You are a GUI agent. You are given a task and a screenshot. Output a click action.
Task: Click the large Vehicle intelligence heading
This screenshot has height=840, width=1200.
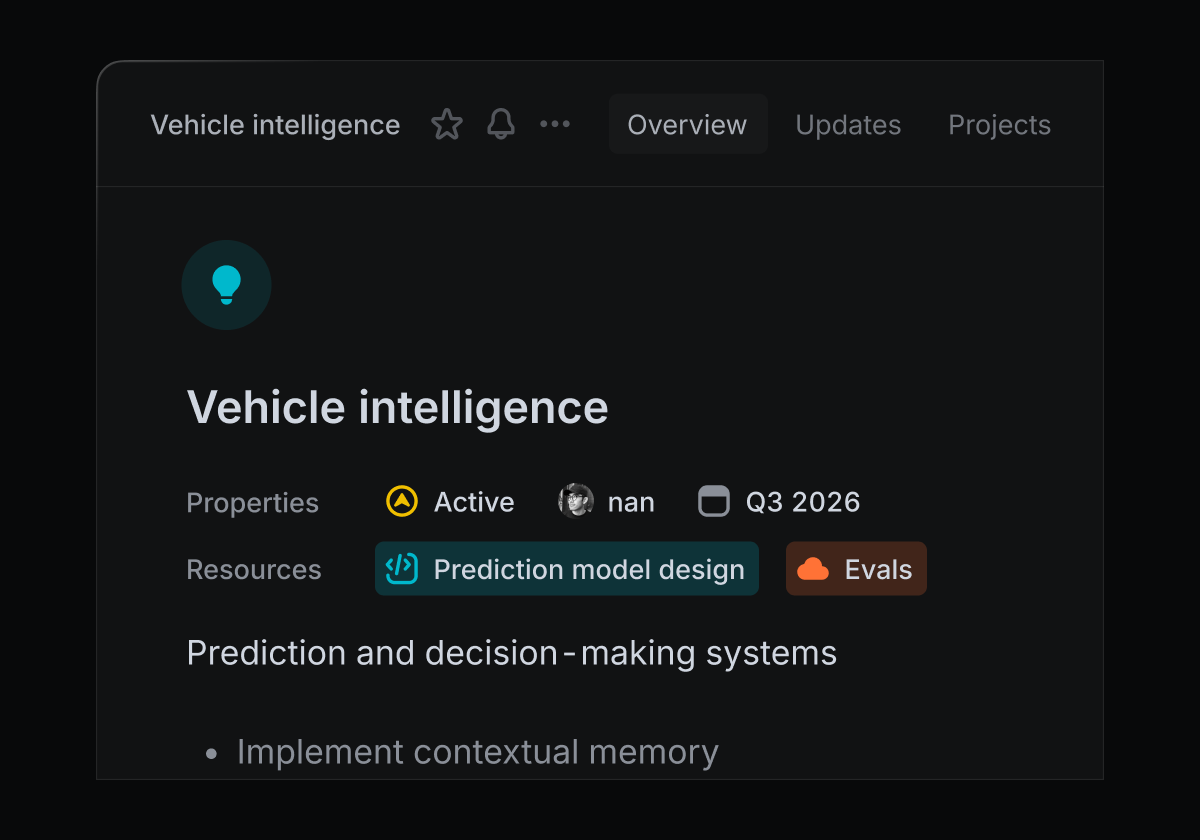[x=398, y=408]
